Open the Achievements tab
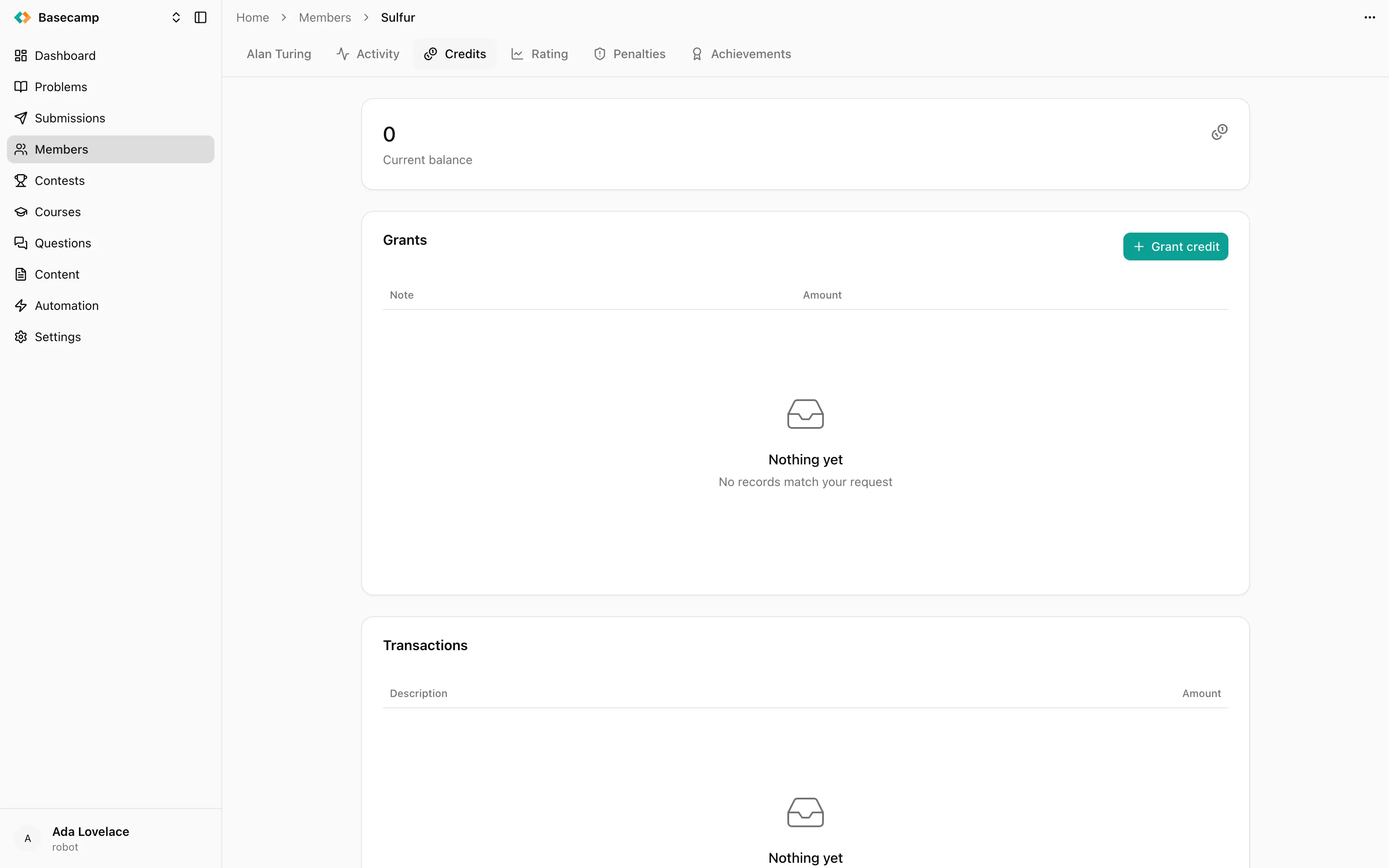Image resolution: width=1389 pixels, height=868 pixels. tap(741, 54)
